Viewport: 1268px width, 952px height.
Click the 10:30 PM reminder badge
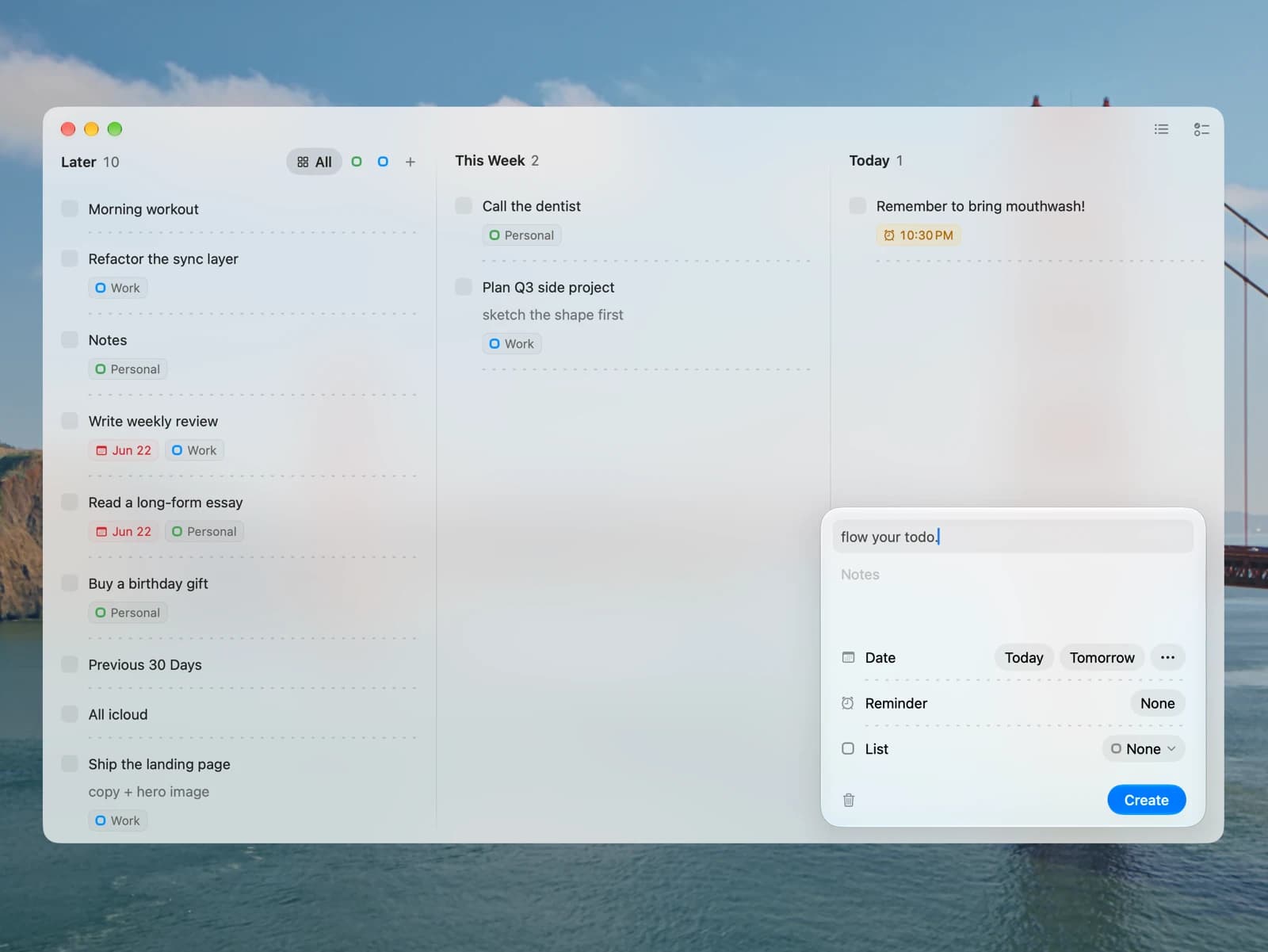coord(919,235)
